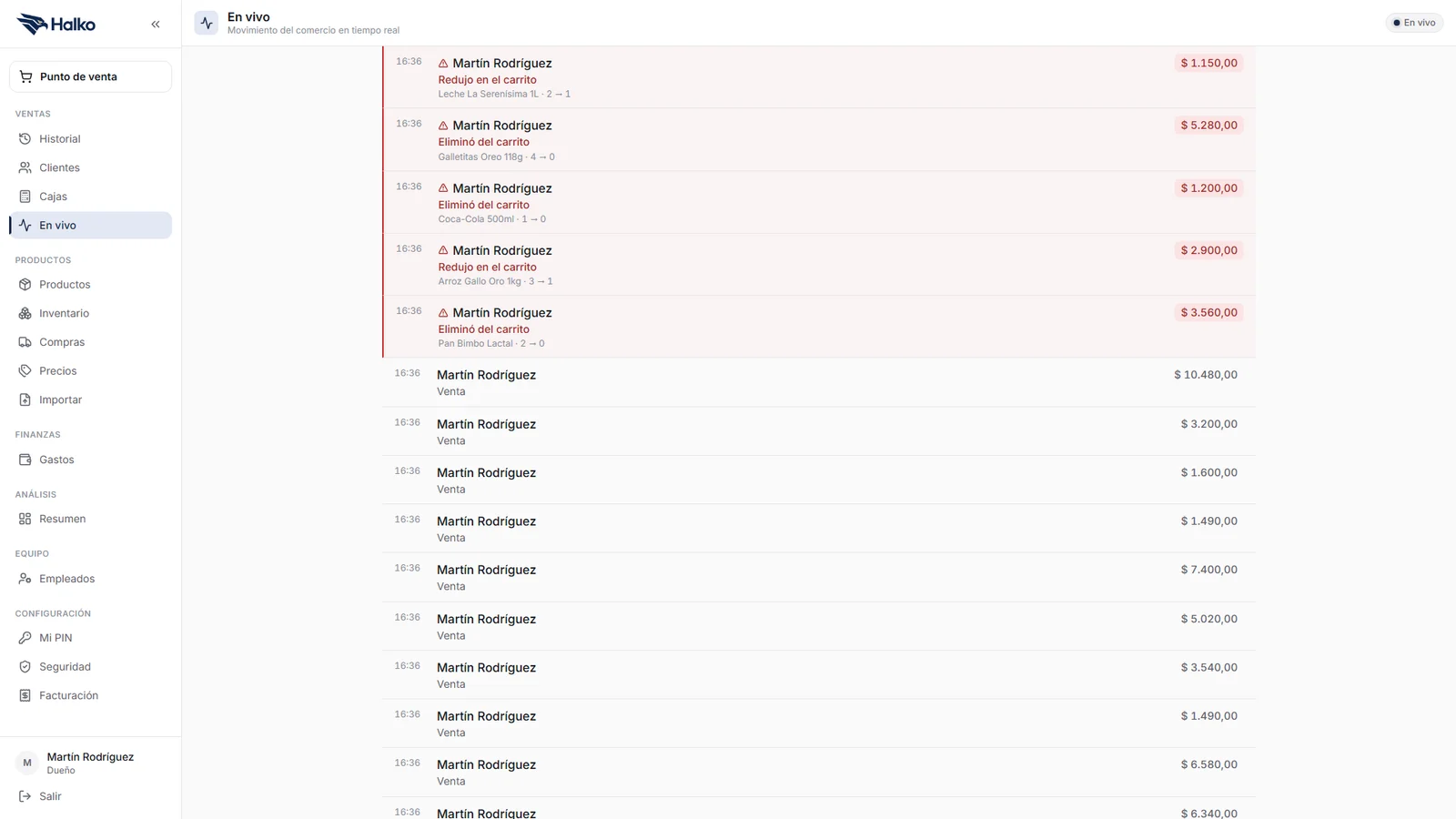The width and height of the screenshot is (1456, 819).
Task: Click 'Galletitas Oreo 118g · 4 → 0' detail
Action: (x=496, y=157)
